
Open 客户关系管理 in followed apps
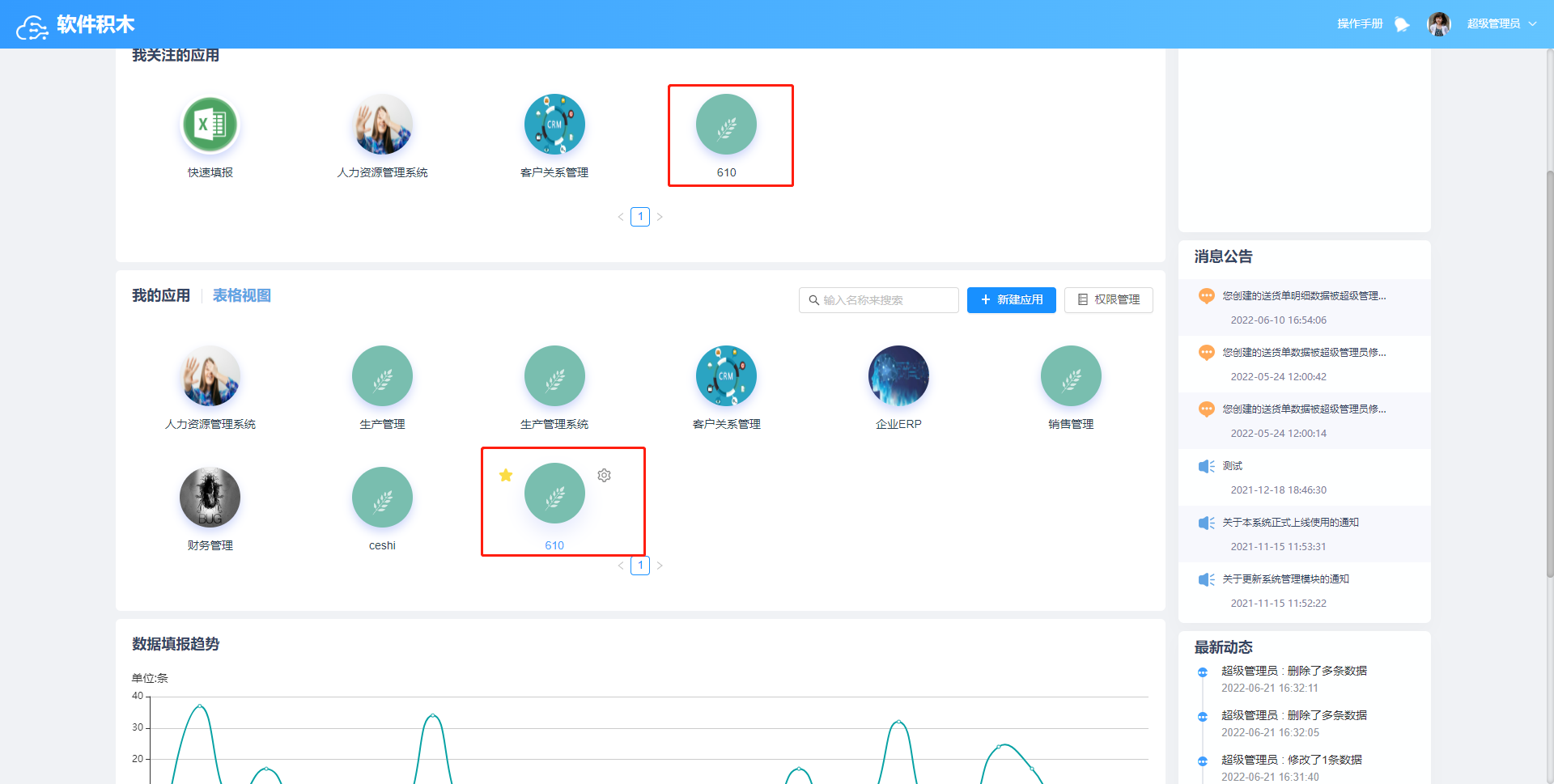[x=554, y=125]
